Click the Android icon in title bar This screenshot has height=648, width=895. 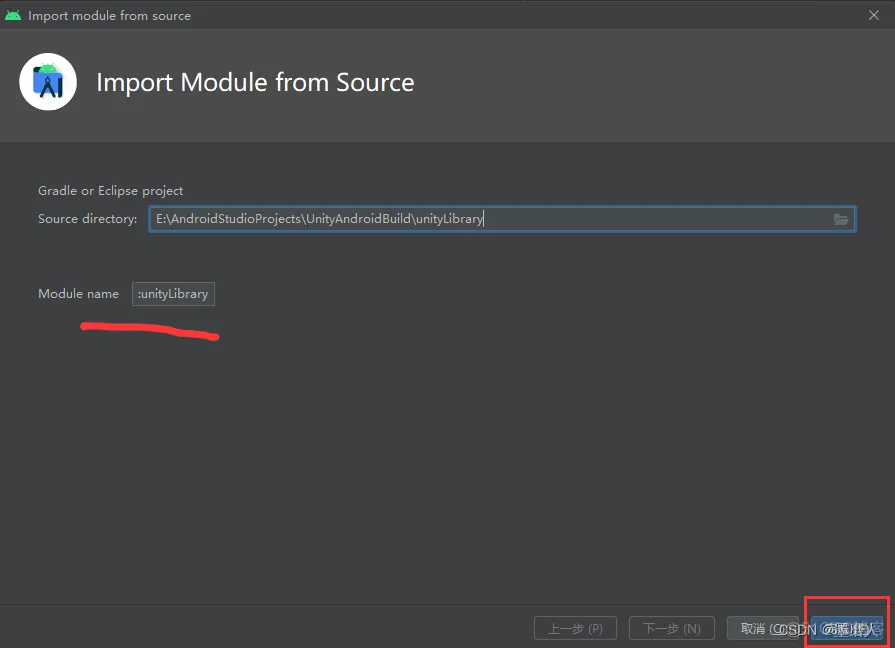tap(13, 15)
